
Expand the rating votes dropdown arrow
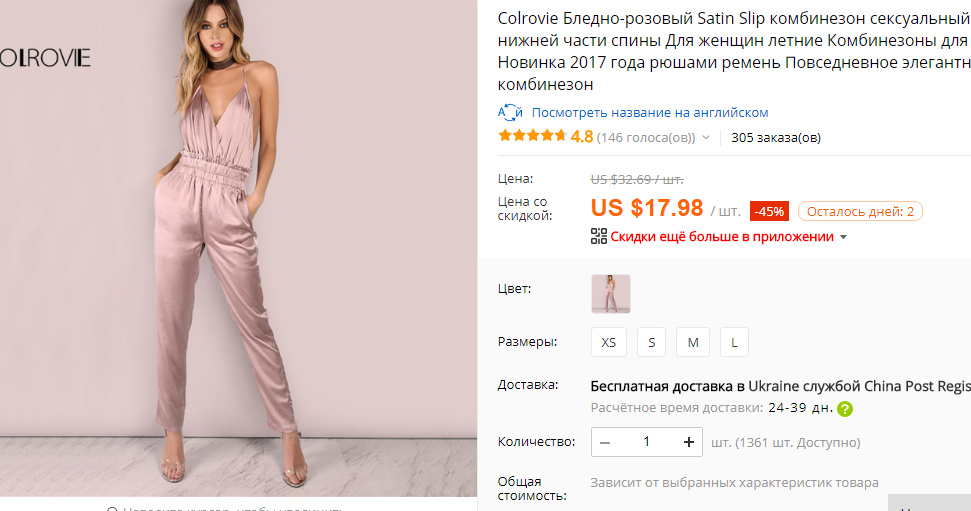[706, 138]
